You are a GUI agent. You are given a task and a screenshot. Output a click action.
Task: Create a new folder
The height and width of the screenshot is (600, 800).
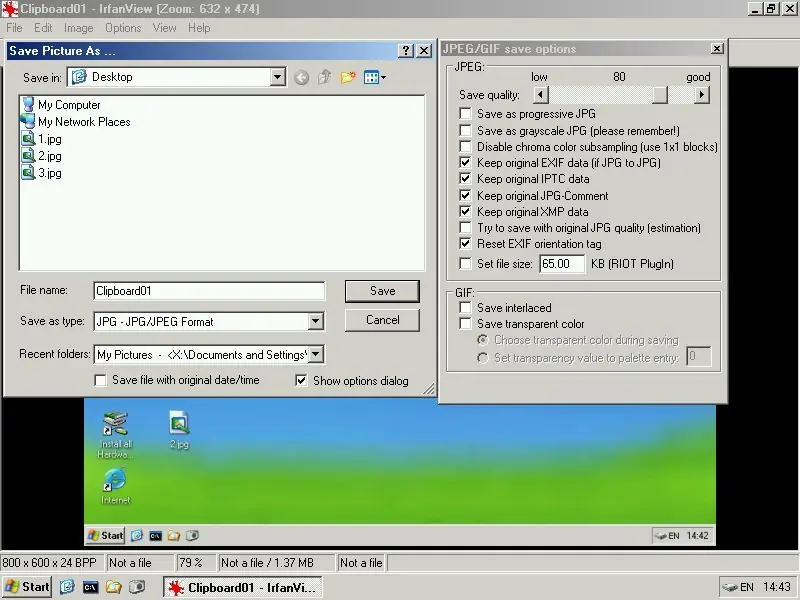point(348,78)
